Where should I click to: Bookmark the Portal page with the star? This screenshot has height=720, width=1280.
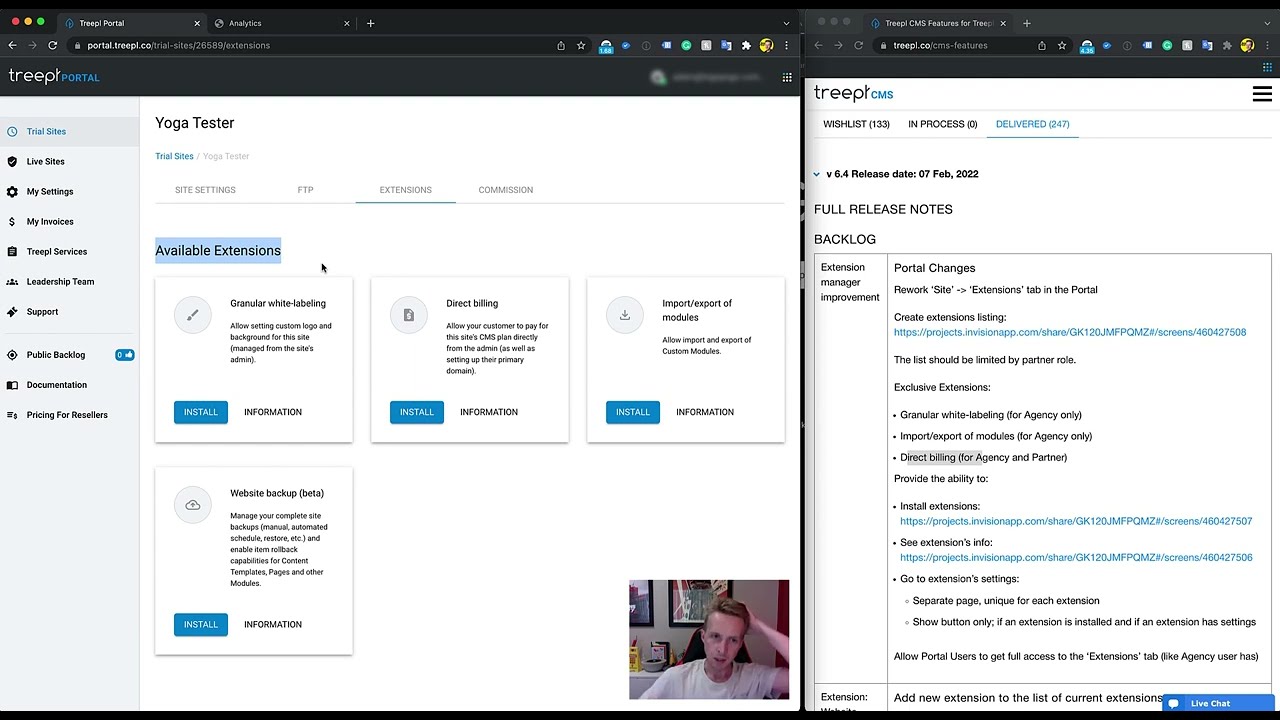point(581,45)
